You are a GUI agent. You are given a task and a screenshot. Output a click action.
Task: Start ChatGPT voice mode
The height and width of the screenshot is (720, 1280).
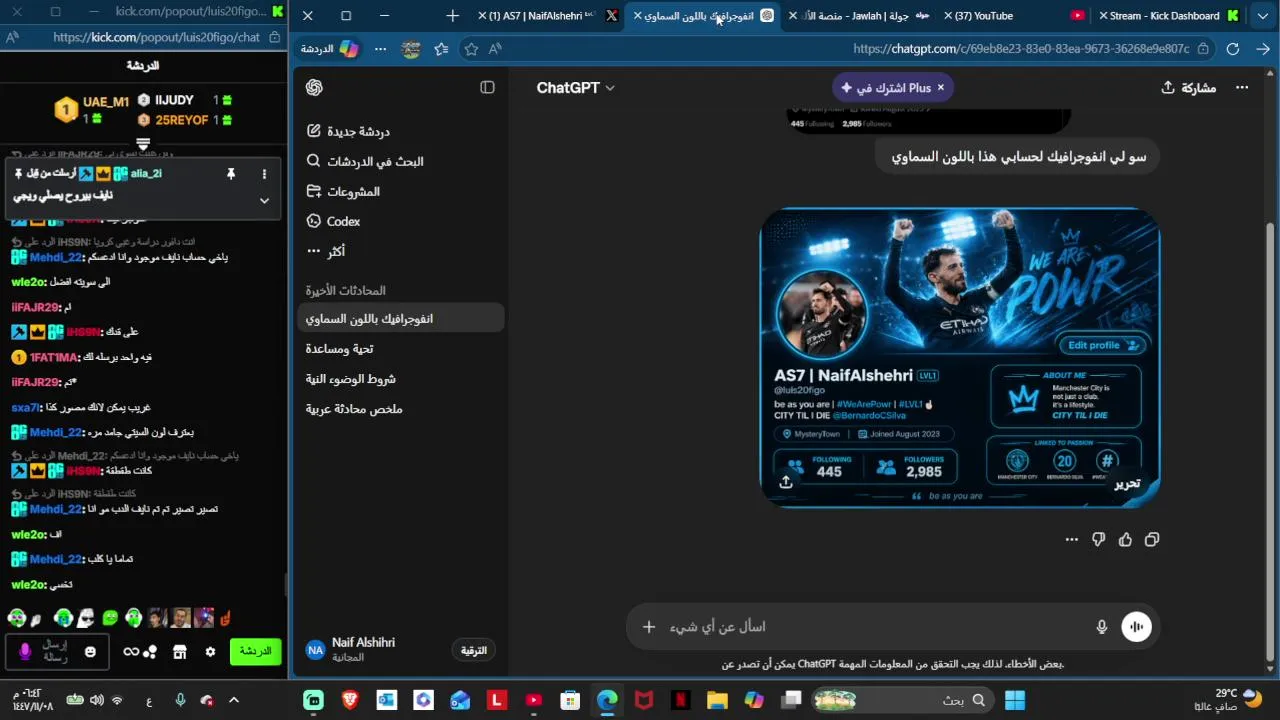1136,627
